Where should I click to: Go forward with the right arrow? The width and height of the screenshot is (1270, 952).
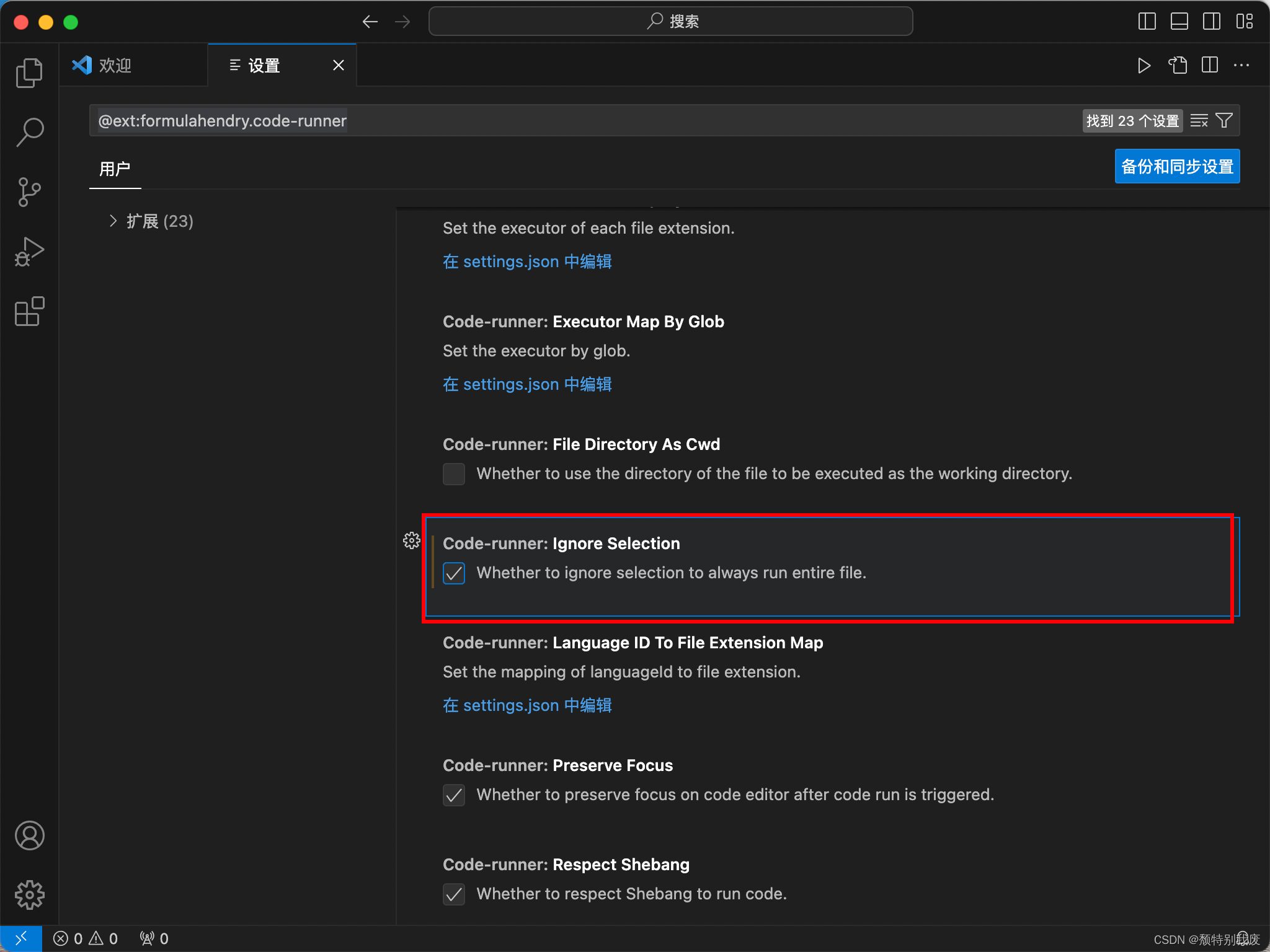pyautogui.click(x=402, y=22)
